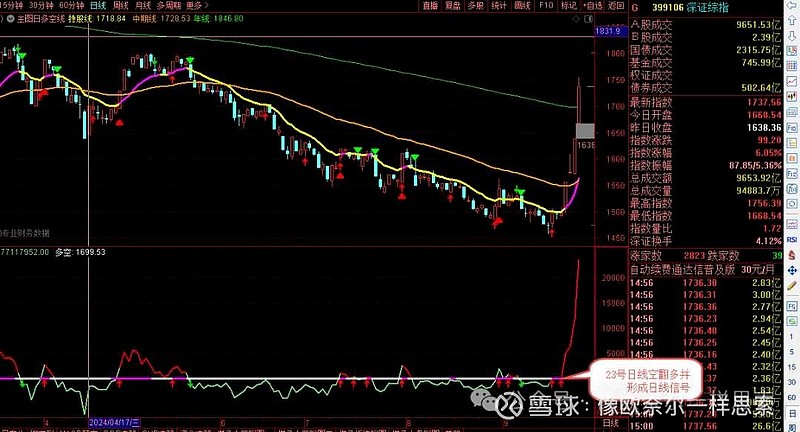Click the 深证换手 4.12% row

[x=706, y=241]
